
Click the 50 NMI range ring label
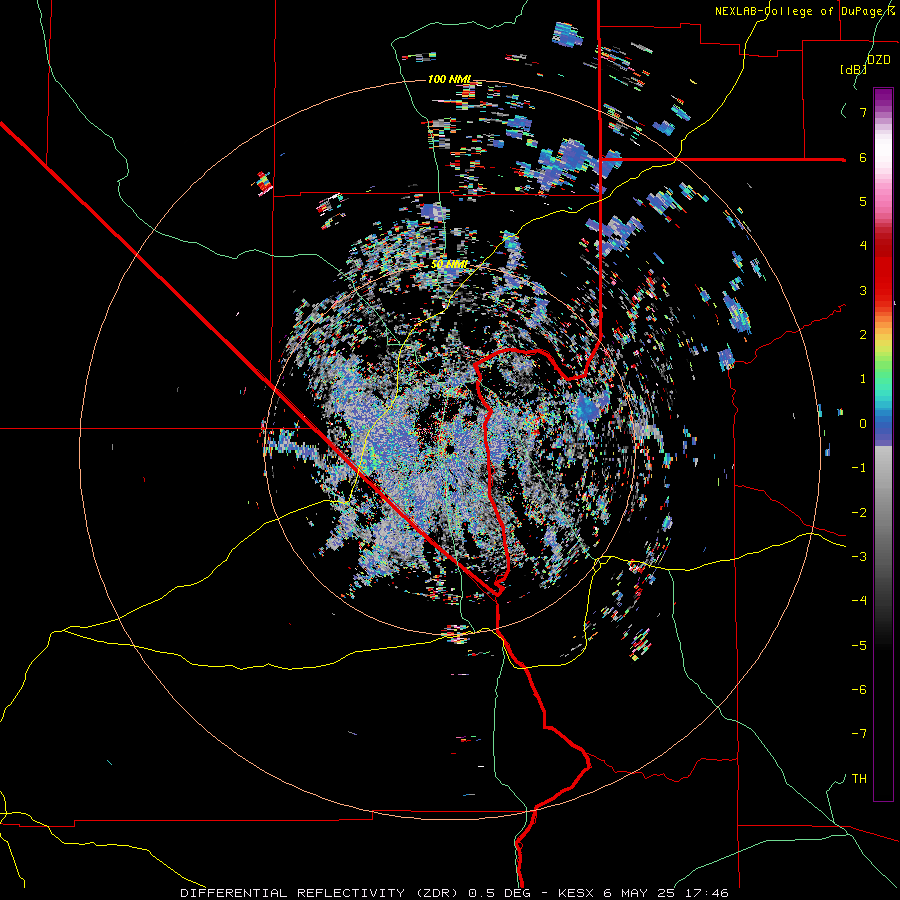click(x=449, y=265)
